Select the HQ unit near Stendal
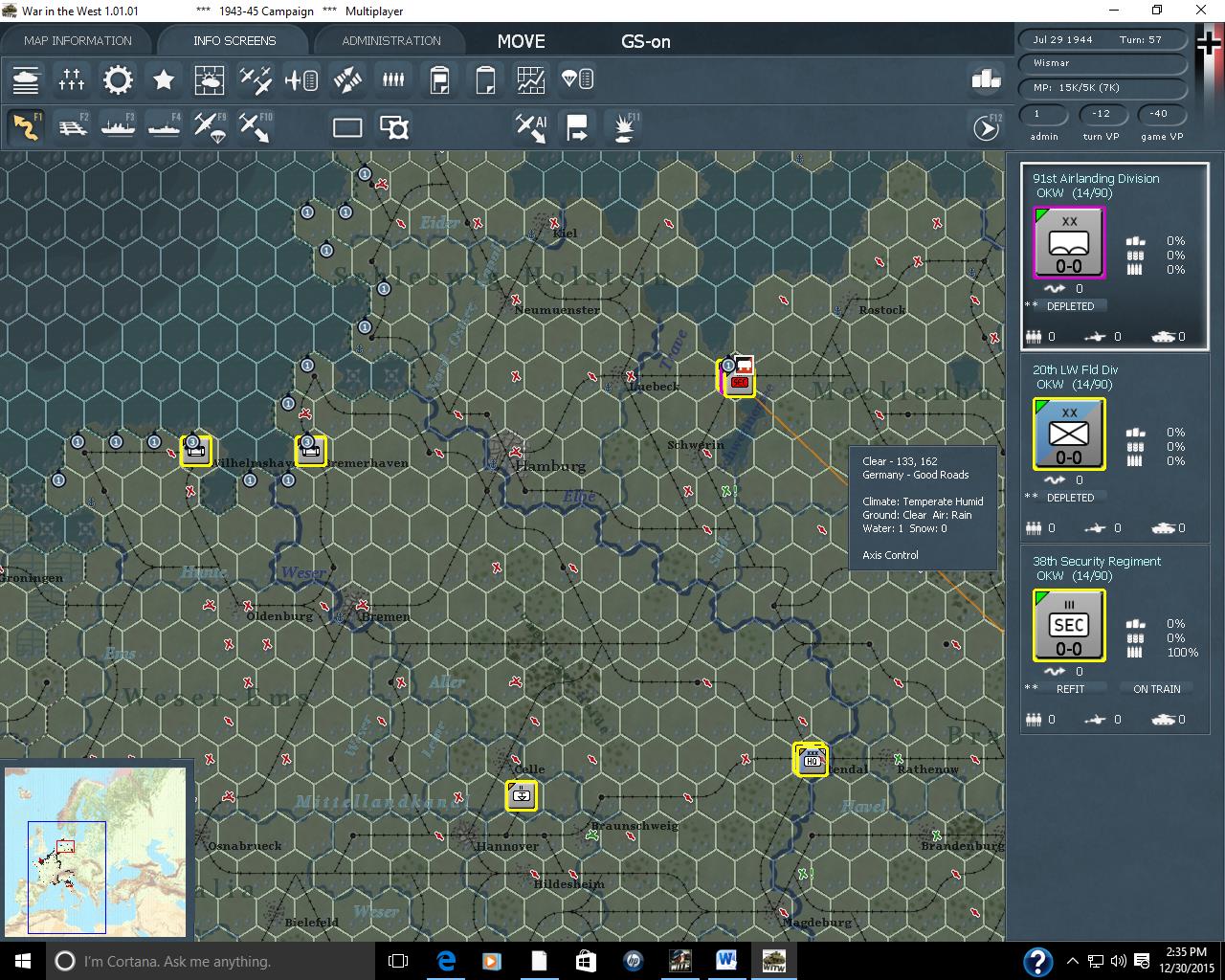1225x980 pixels. pos(811,760)
